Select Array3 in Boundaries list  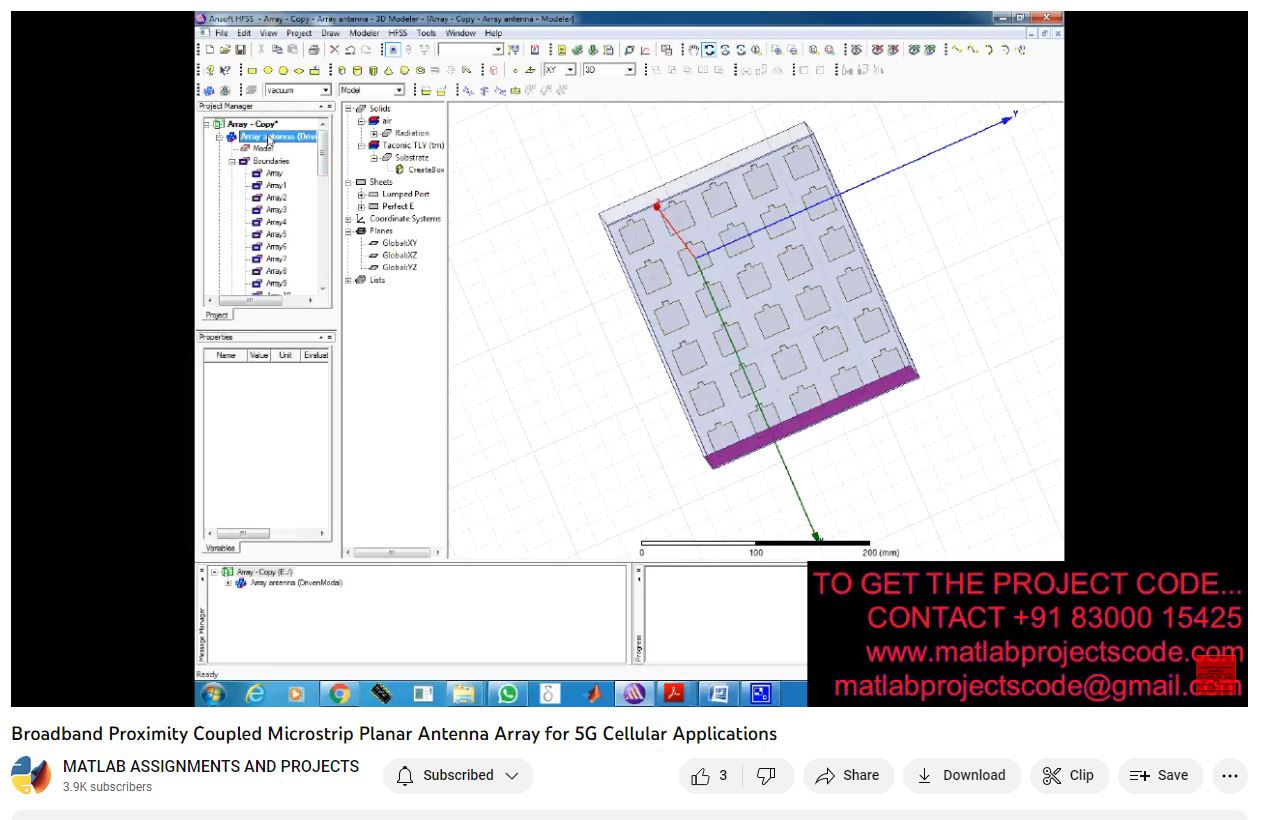pyautogui.click(x=275, y=210)
